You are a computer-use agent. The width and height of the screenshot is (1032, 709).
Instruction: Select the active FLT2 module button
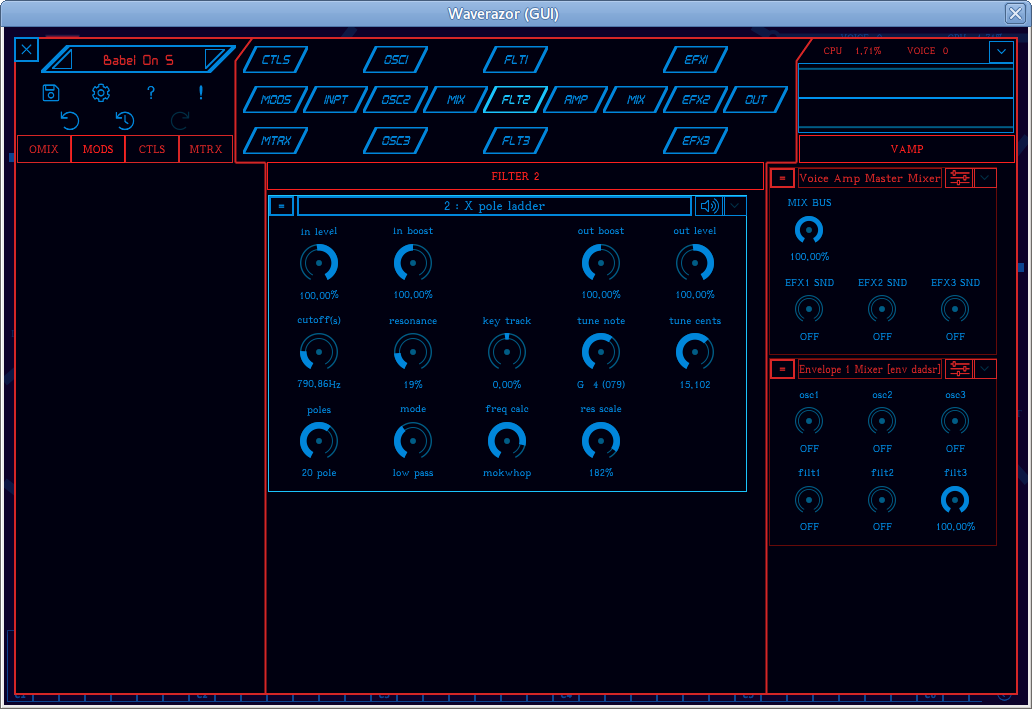515,100
